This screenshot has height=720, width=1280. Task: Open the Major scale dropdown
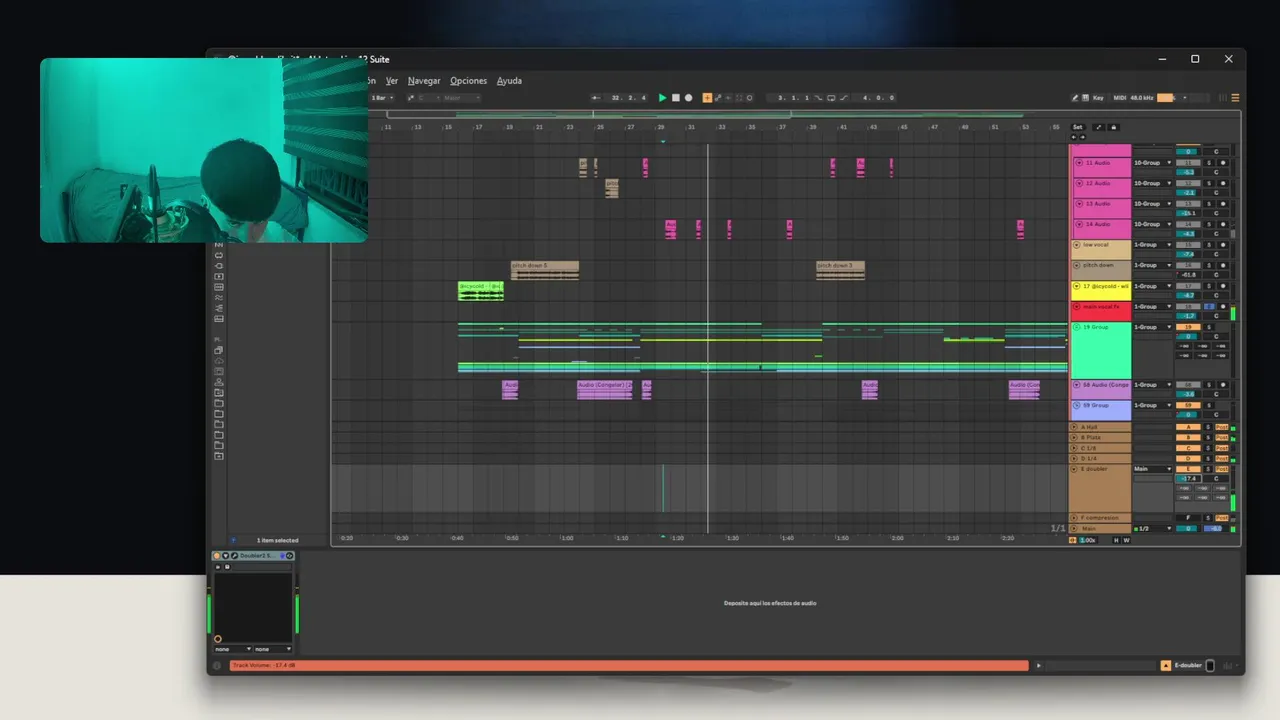pos(460,98)
